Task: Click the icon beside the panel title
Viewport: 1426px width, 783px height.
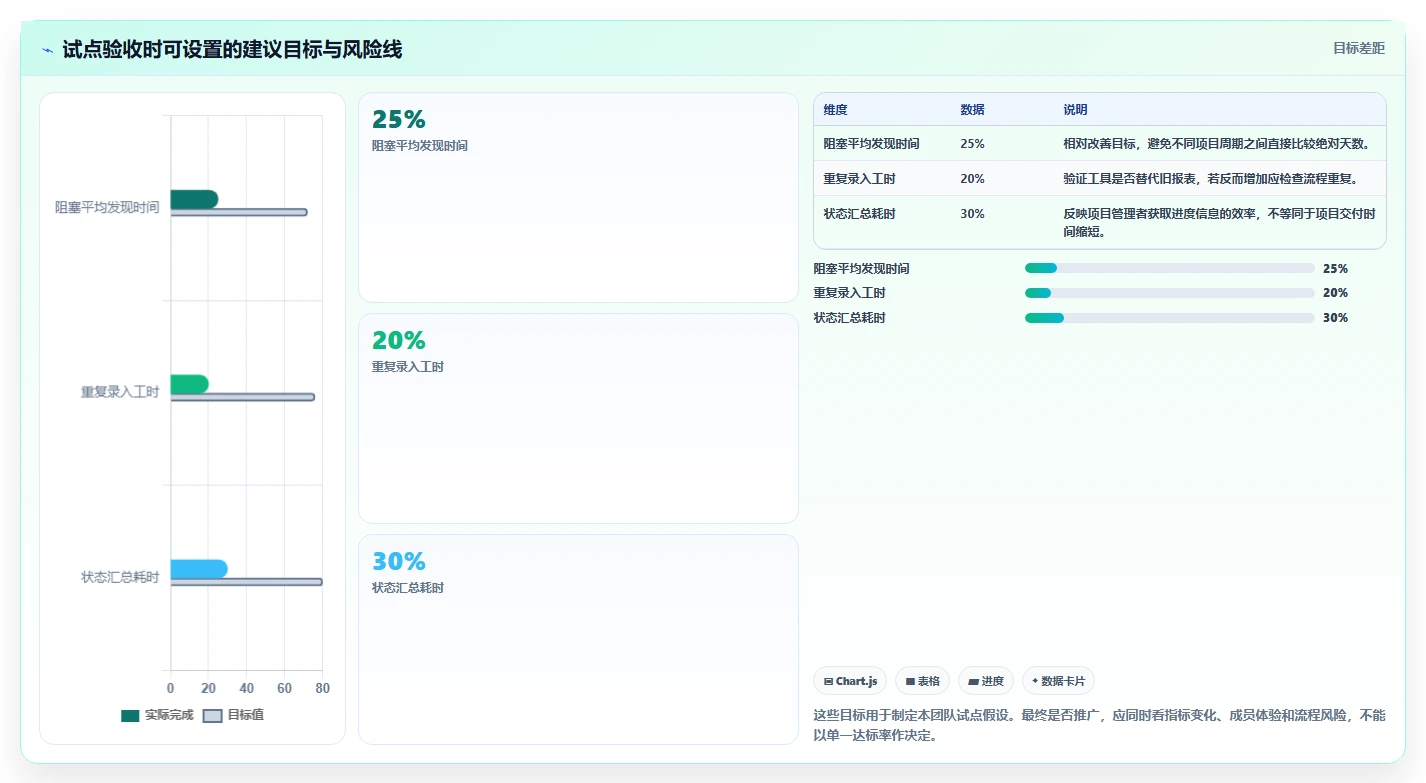Action: [47, 50]
